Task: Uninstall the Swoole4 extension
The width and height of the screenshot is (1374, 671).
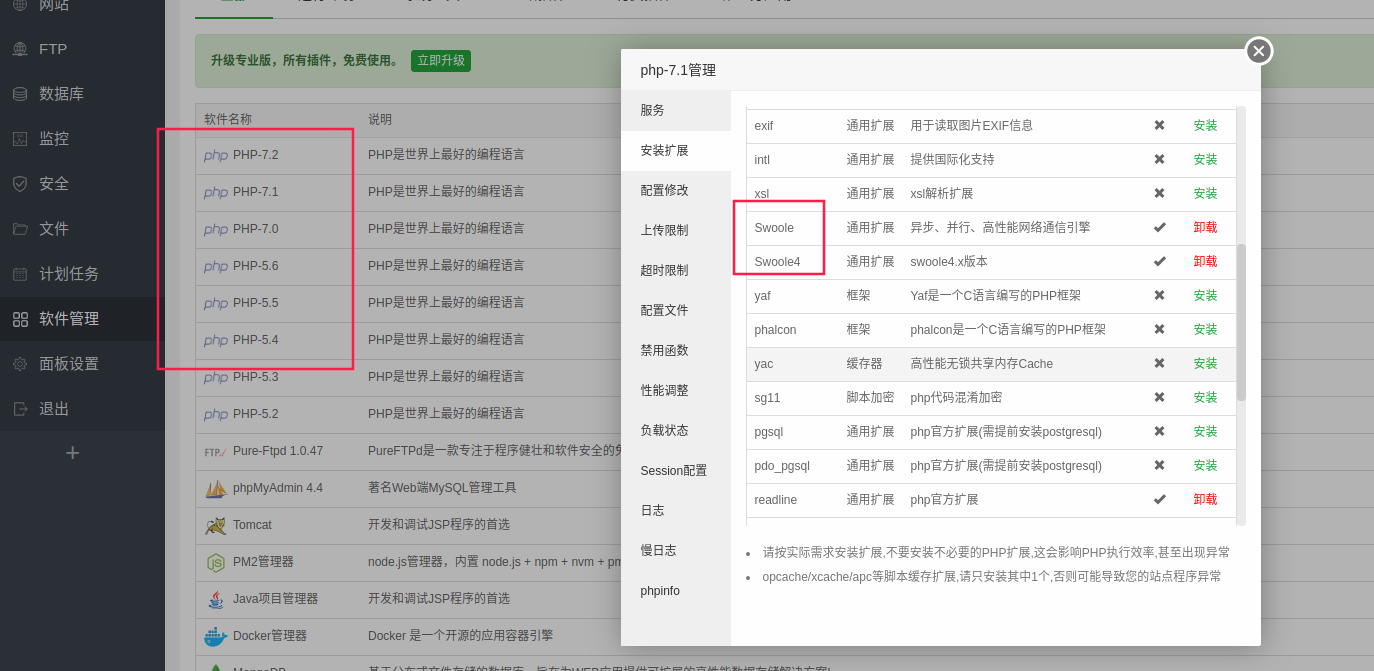Action: click(1205, 262)
